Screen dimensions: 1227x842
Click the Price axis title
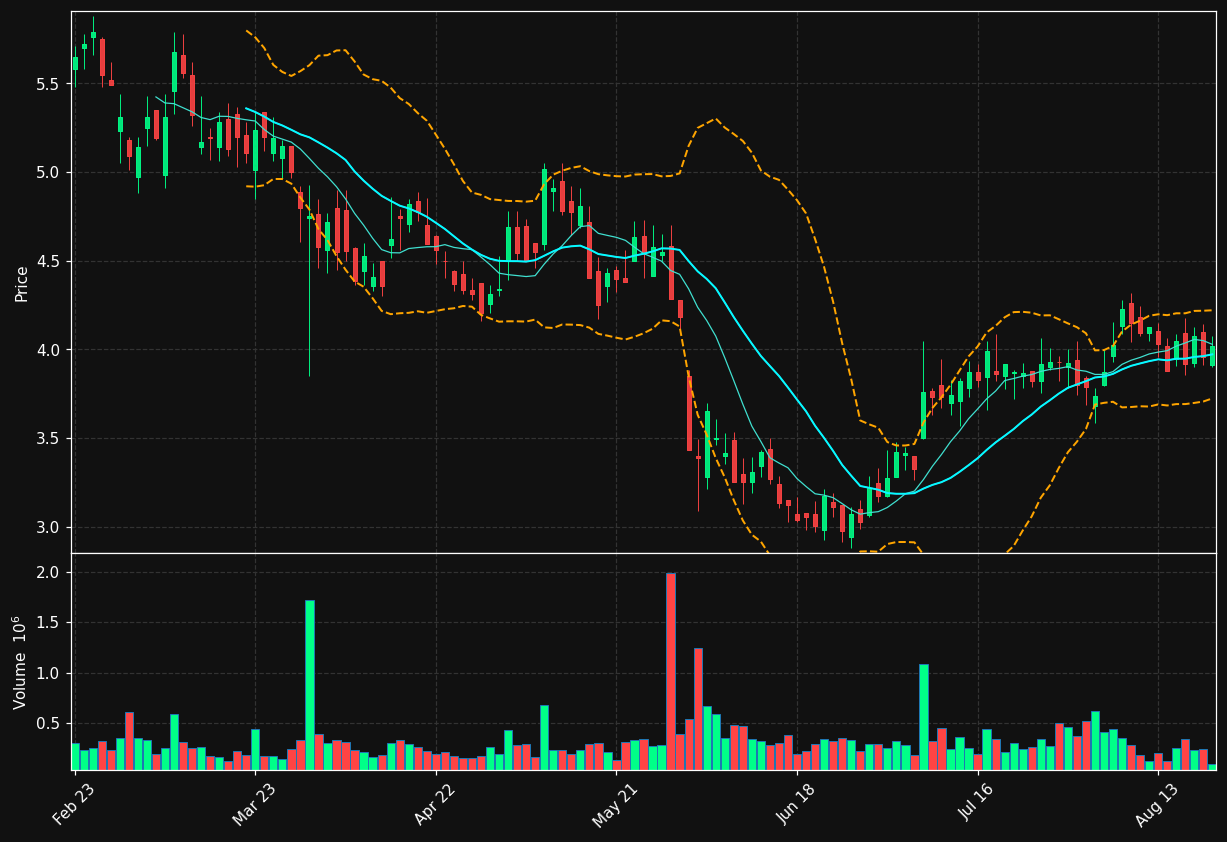coord(22,283)
